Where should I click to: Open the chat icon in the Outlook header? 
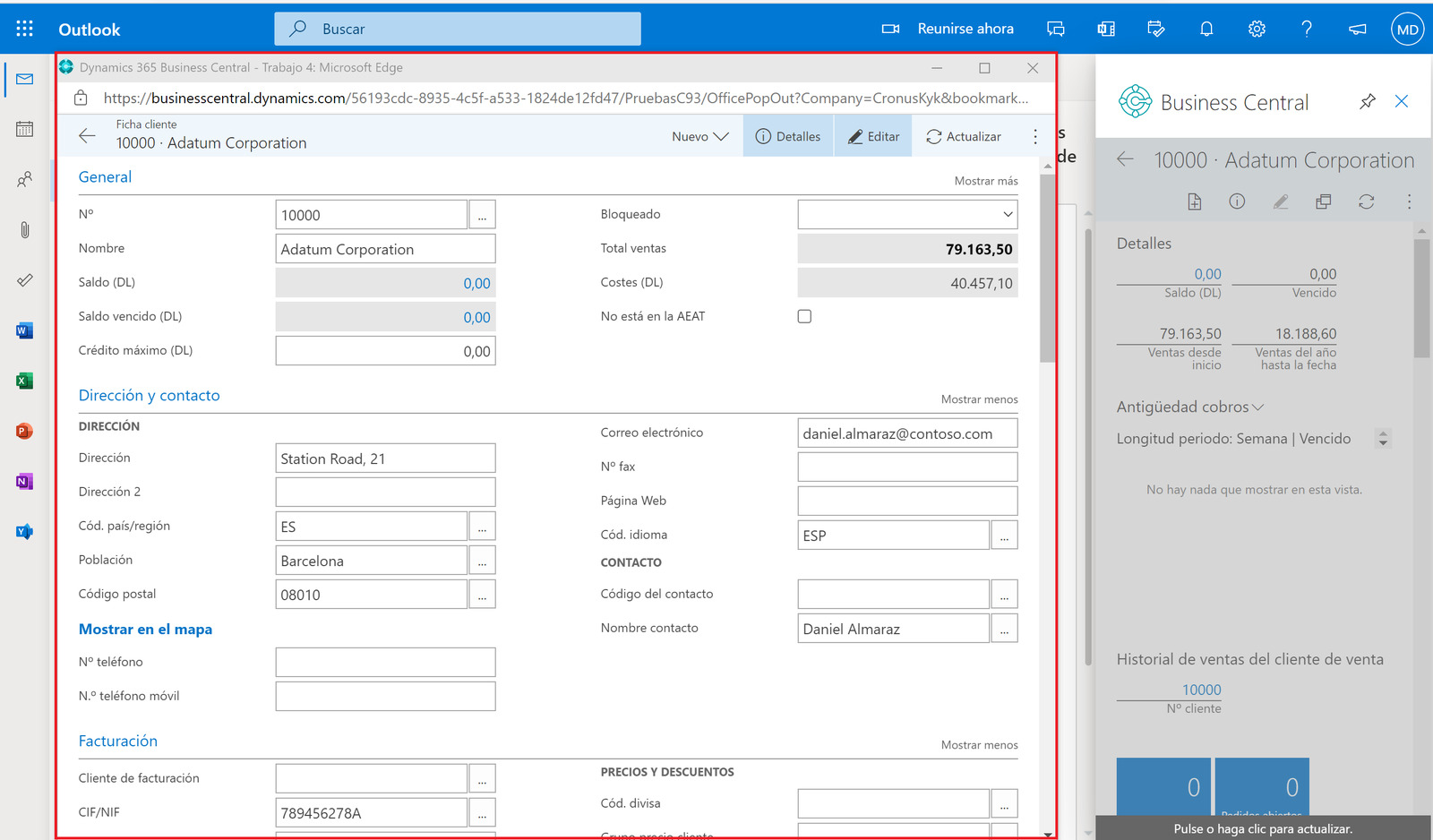point(1056,29)
